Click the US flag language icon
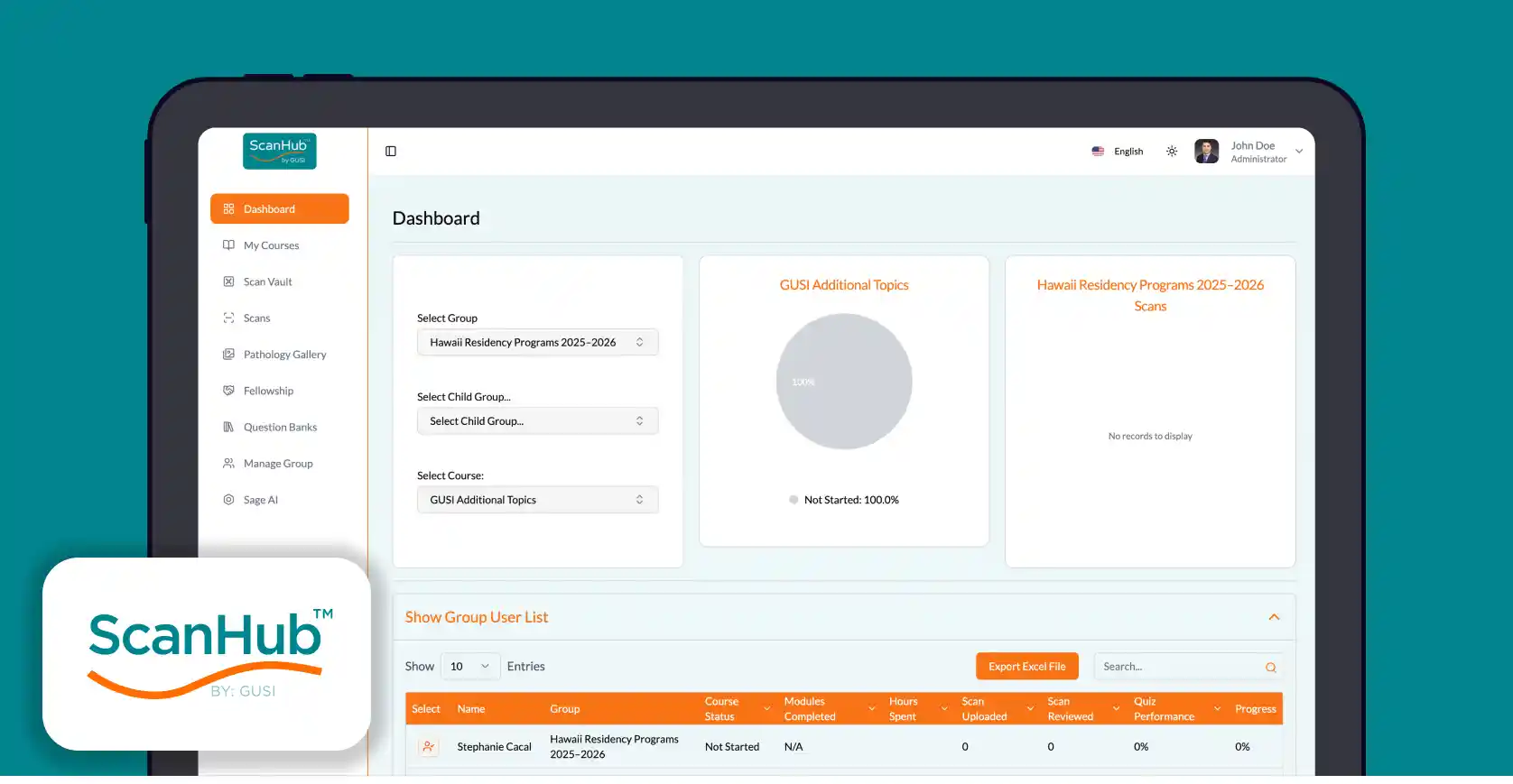This screenshot has width=1513, height=784. tap(1098, 152)
